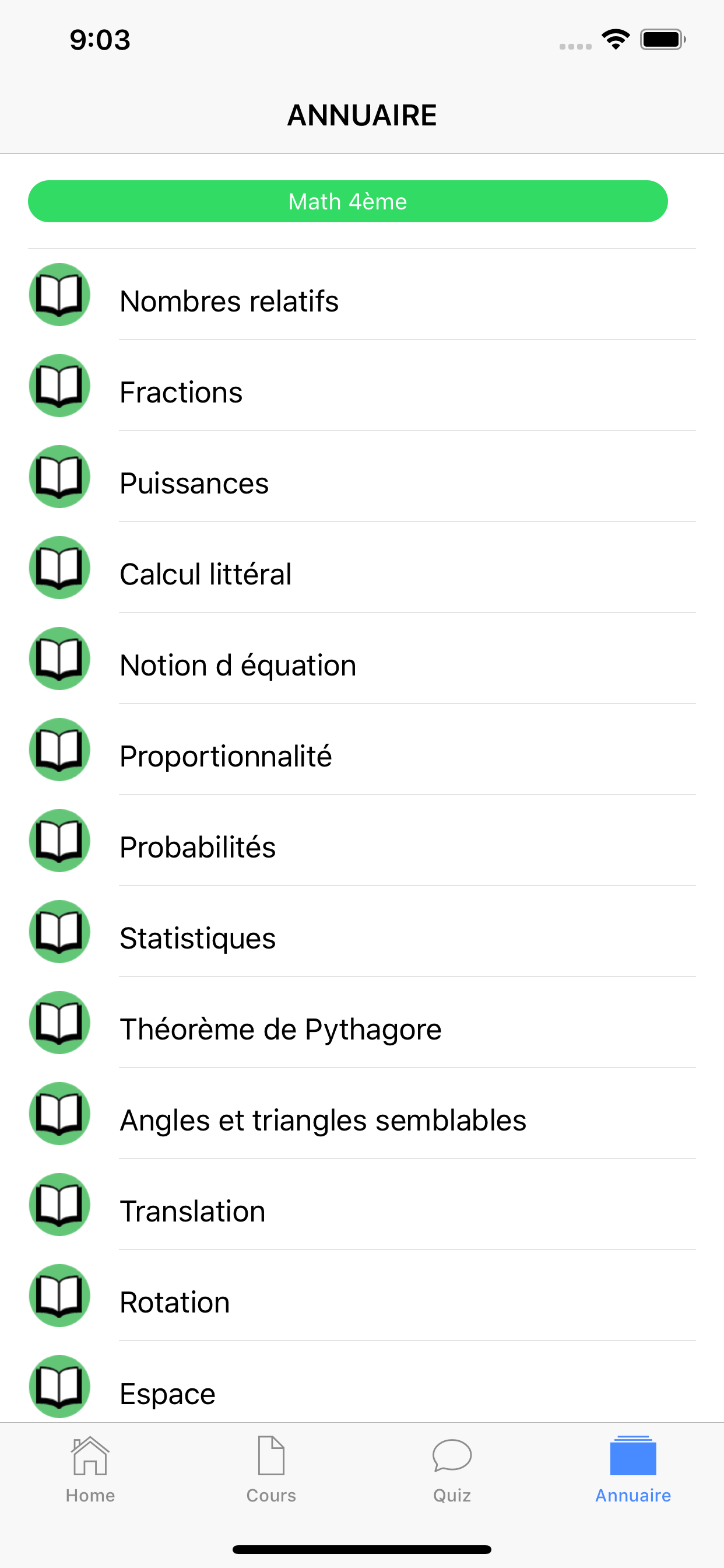The width and height of the screenshot is (724, 1568).
Task: Open the Statistiques chapter
Action: point(198,938)
